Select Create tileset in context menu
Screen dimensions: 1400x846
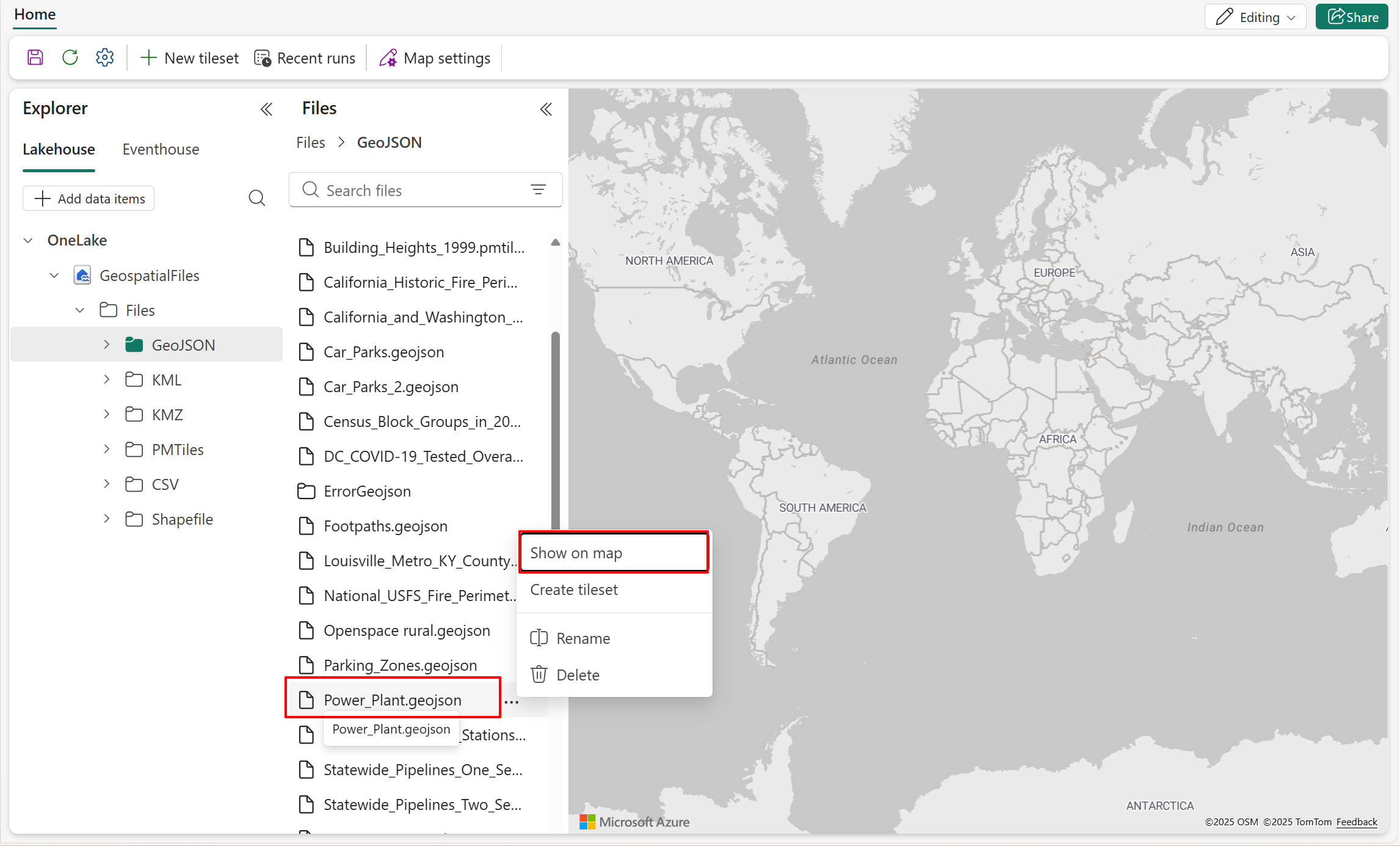574,589
